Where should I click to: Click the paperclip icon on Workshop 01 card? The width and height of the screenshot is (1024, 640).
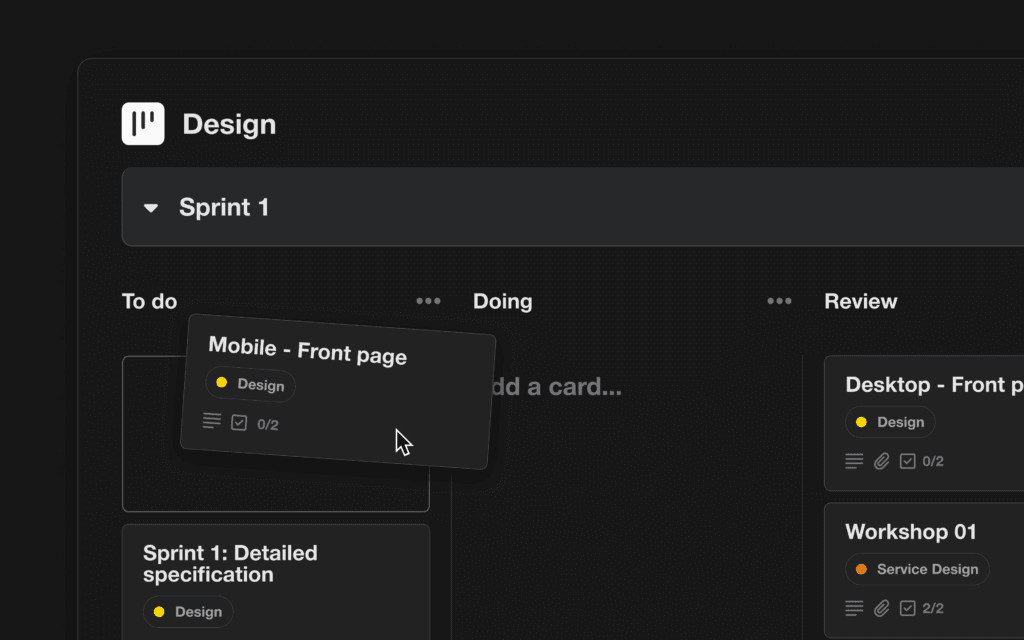pyautogui.click(x=881, y=608)
